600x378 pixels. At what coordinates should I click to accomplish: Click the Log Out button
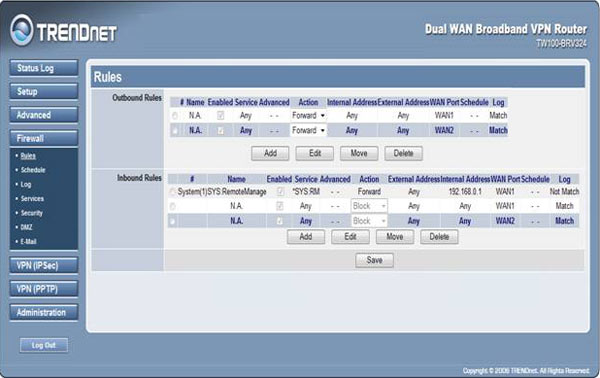click(44, 345)
